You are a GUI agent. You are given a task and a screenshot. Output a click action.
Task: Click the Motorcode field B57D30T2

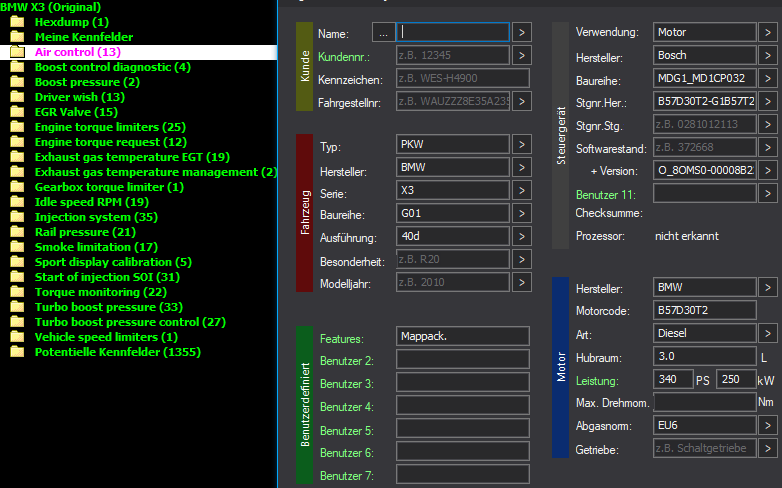tap(705, 310)
